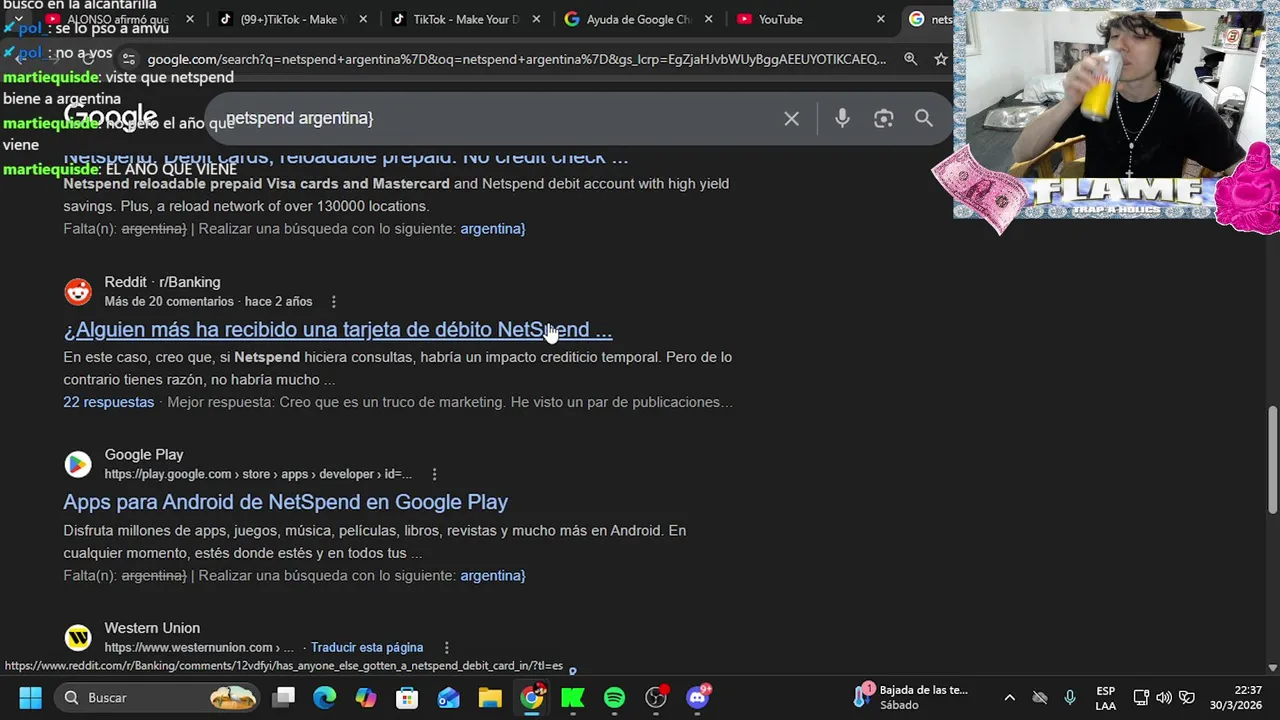The height and width of the screenshot is (720, 1280).
Task: Open the tab search chevron
Action: click(18, 19)
